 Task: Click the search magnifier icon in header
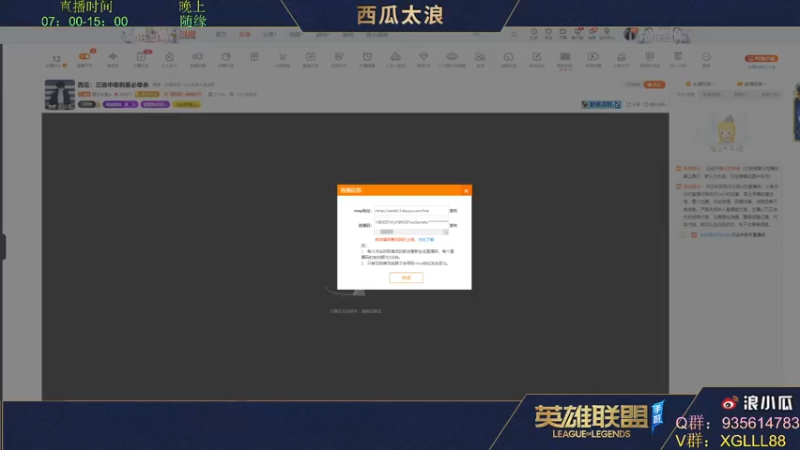[x=514, y=34]
